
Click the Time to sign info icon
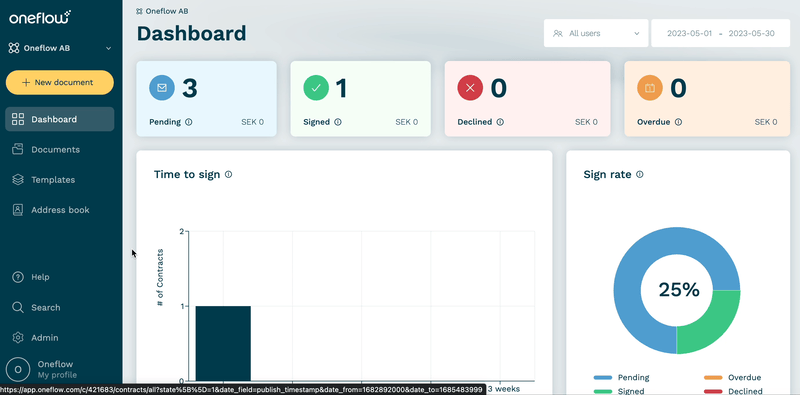pos(229,174)
